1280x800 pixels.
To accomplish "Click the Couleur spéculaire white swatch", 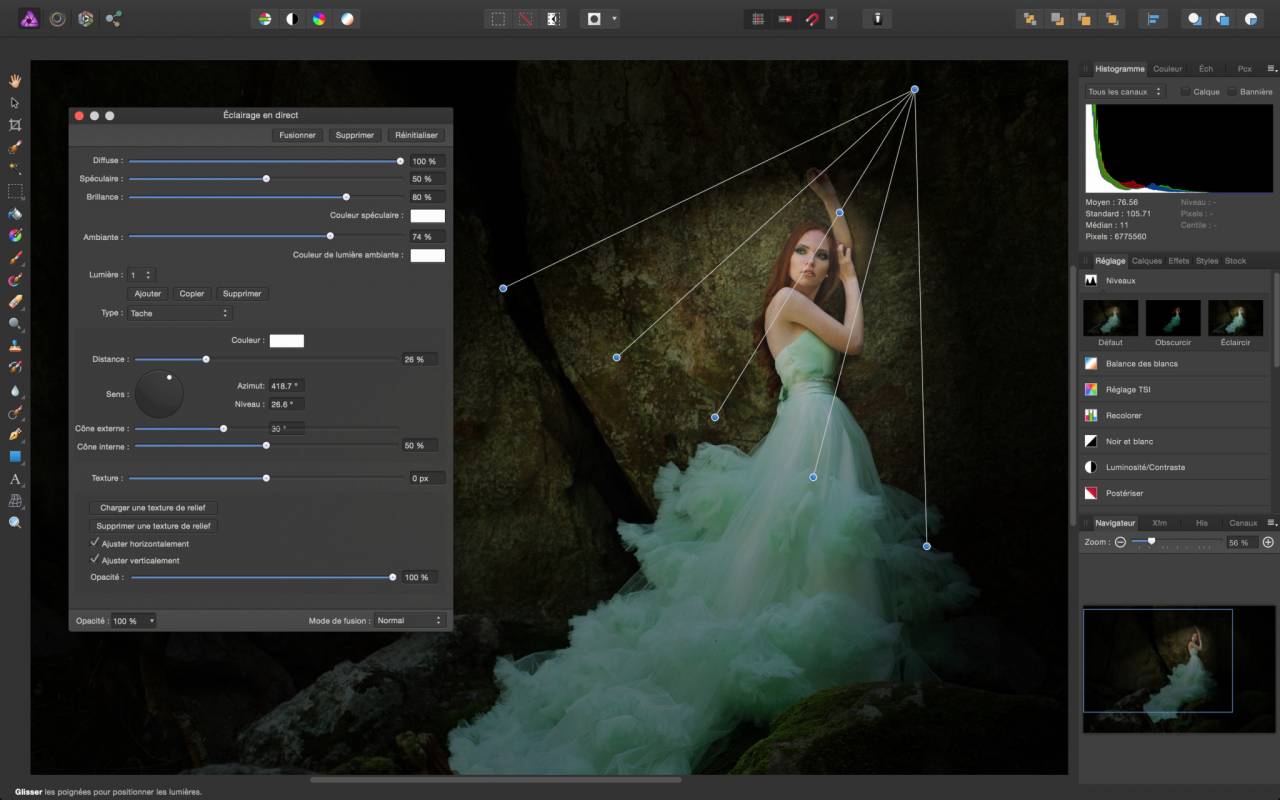I will (427, 215).
